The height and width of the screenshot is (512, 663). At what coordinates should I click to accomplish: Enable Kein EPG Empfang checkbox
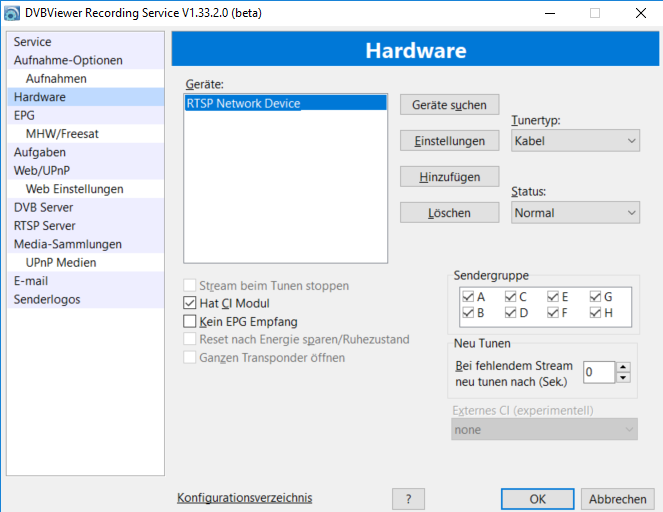189,321
